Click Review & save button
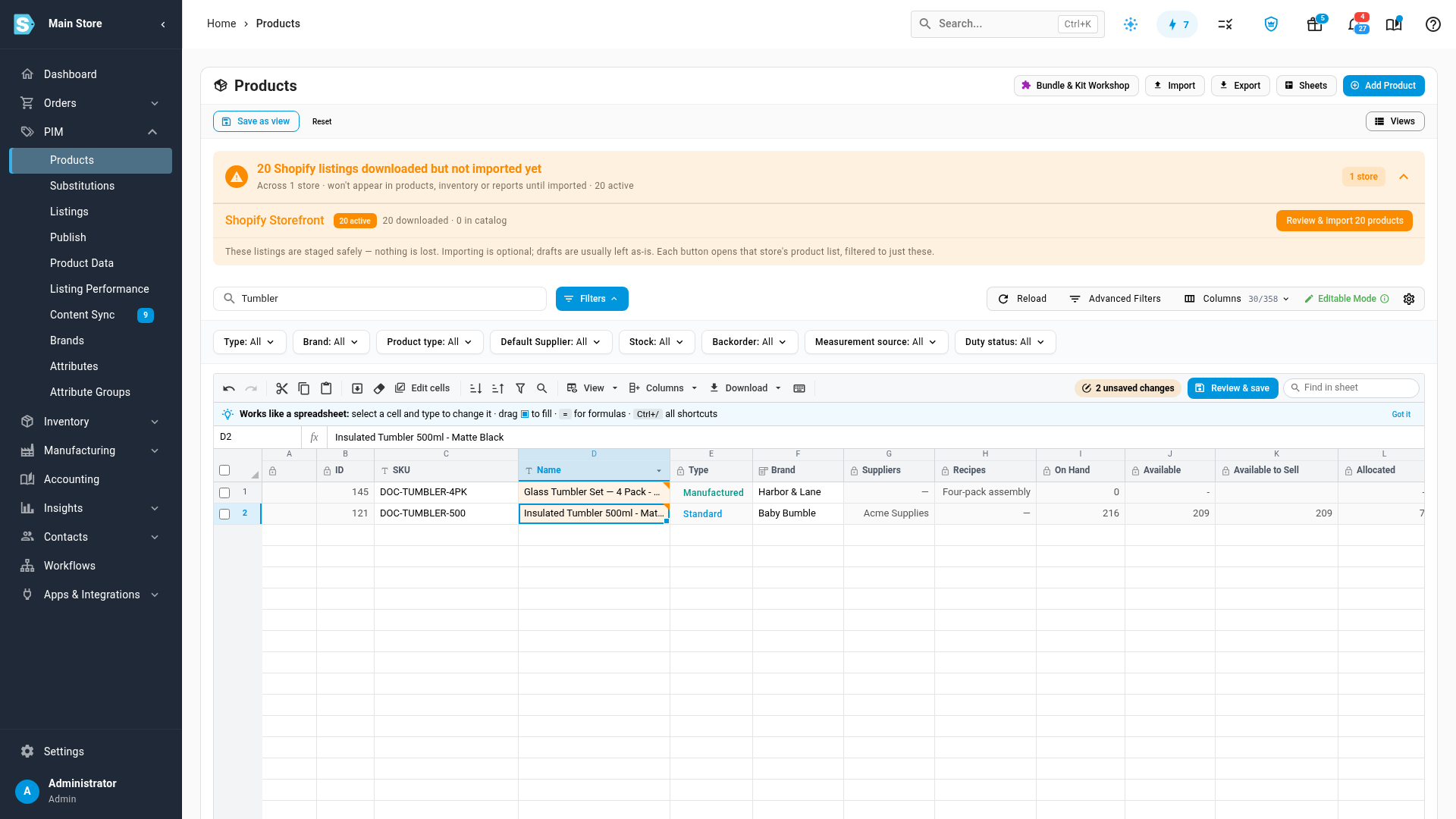 click(1232, 388)
